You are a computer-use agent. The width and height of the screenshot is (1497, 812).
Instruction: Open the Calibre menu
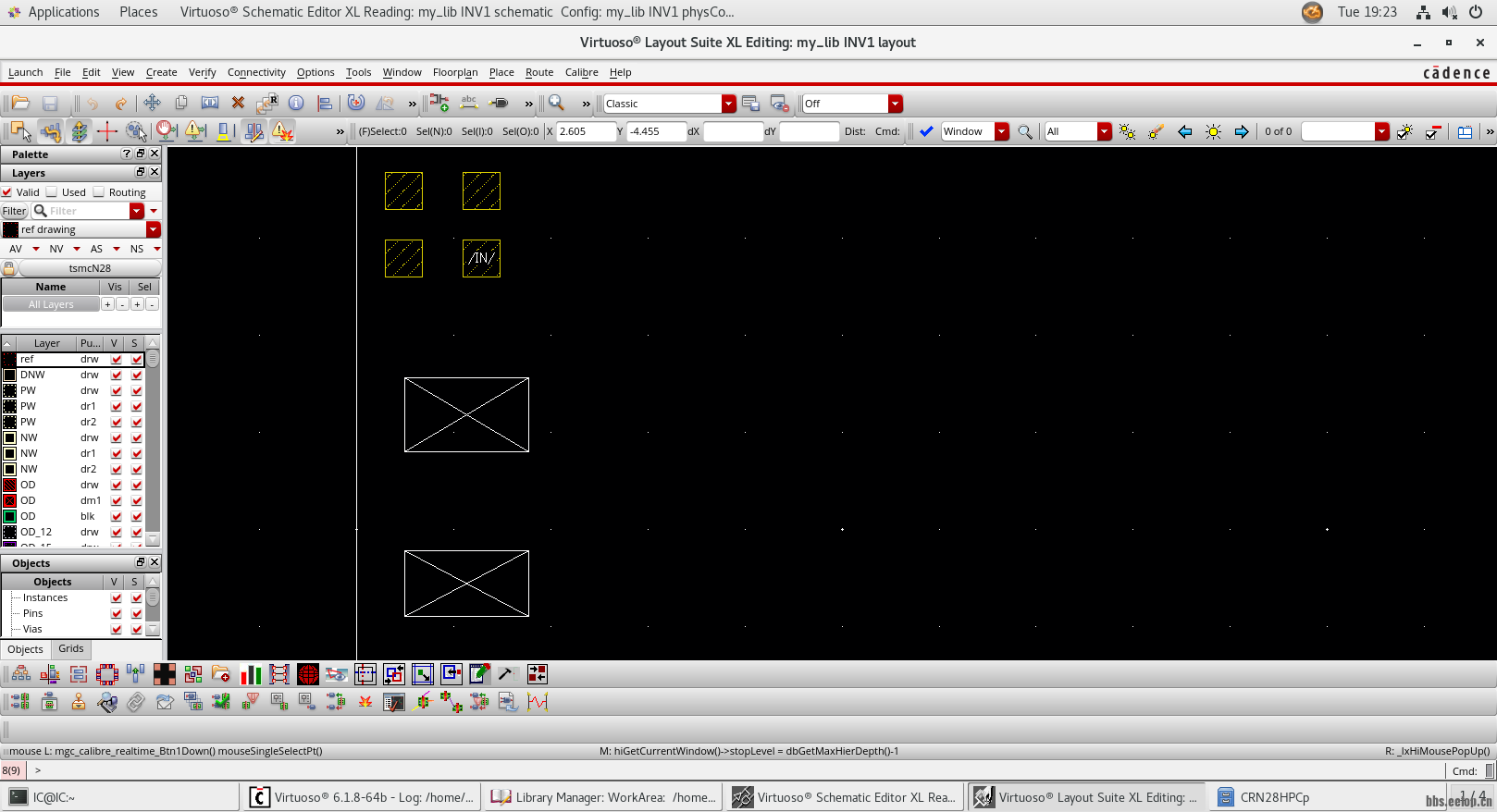click(x=582, y=72)
